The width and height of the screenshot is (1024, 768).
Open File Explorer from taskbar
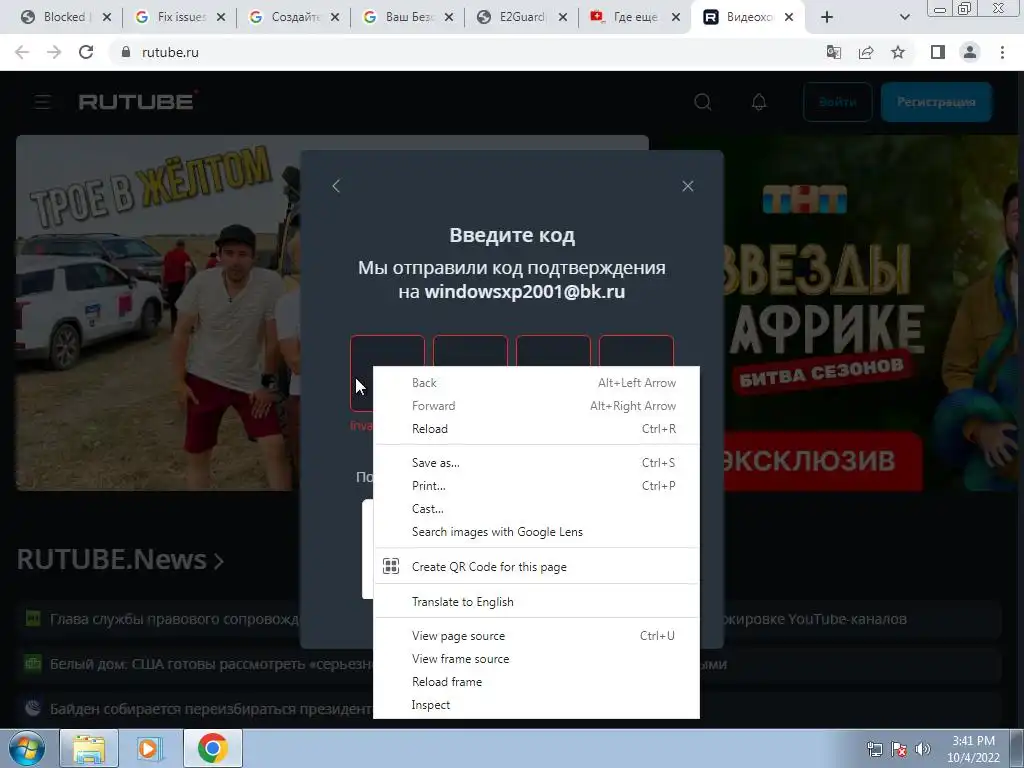[89, 748]
